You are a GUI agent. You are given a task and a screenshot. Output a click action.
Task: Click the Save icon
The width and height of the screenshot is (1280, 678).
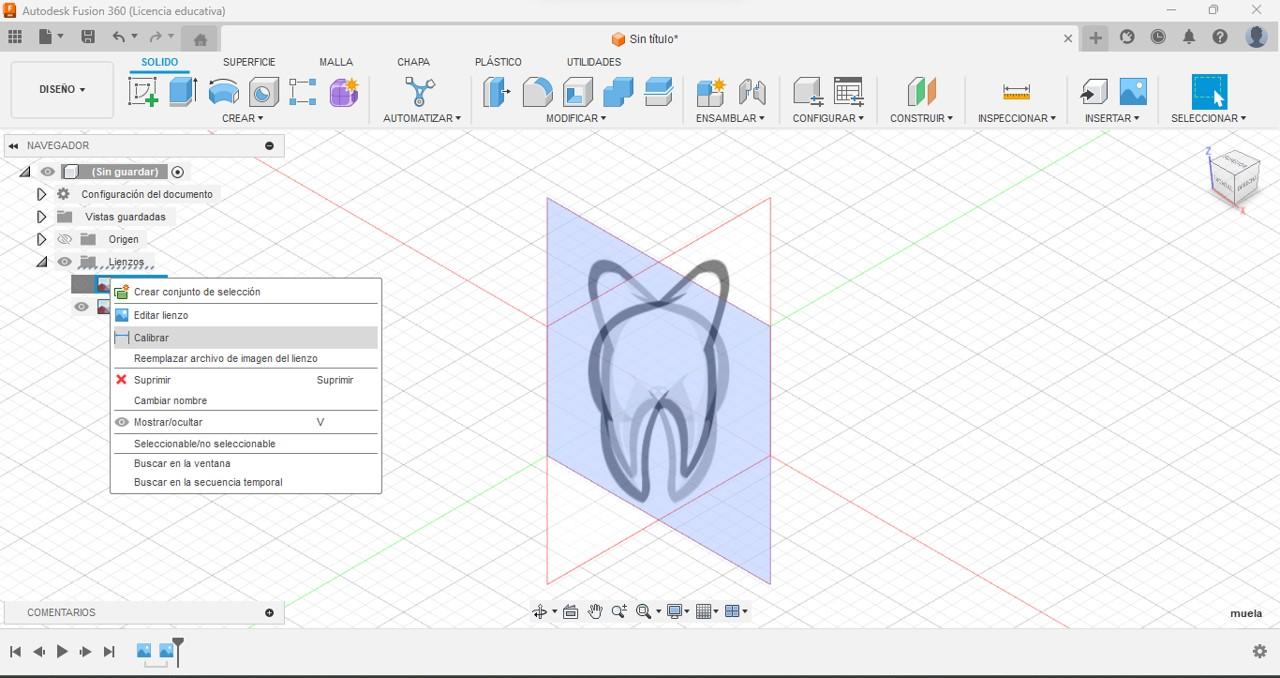tap(88, 37)
